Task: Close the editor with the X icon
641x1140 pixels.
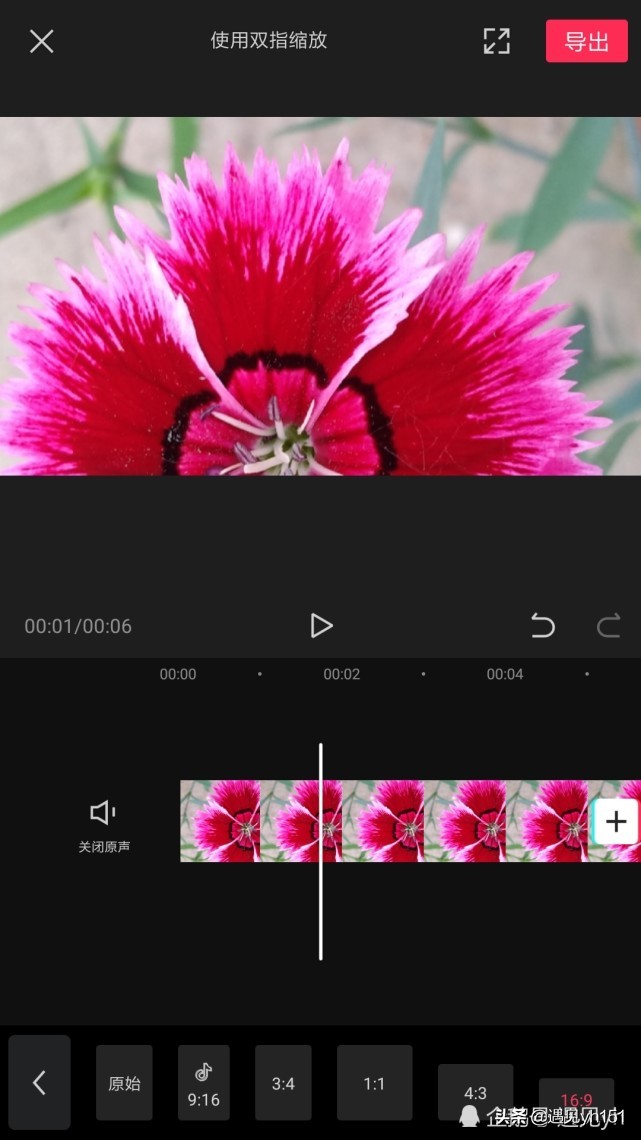Action: 41,41
